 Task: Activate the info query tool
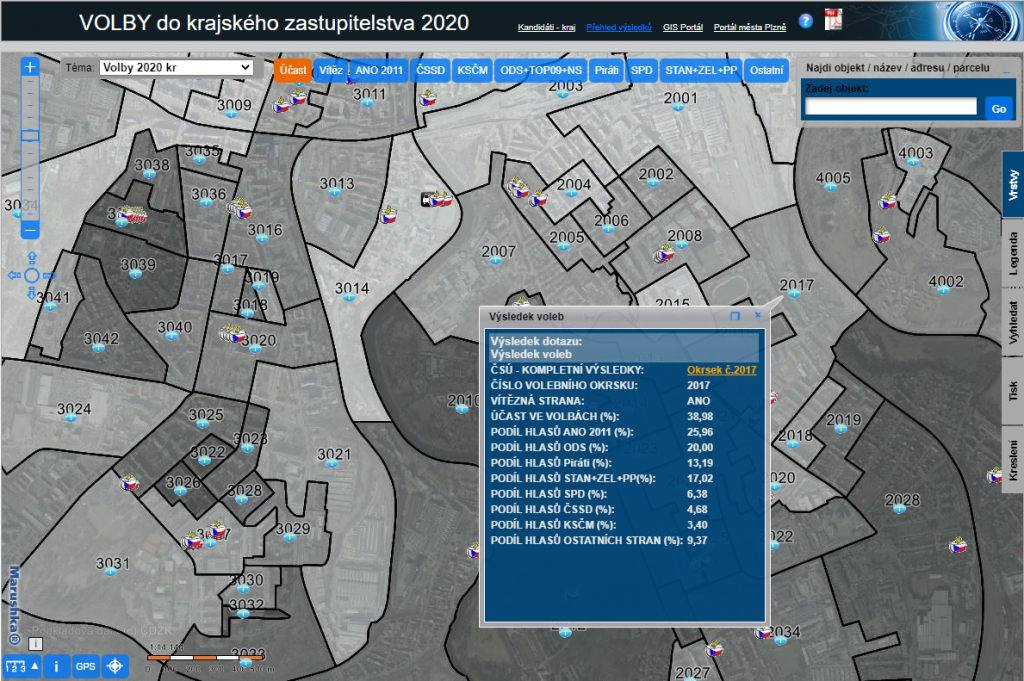[56, 667]
